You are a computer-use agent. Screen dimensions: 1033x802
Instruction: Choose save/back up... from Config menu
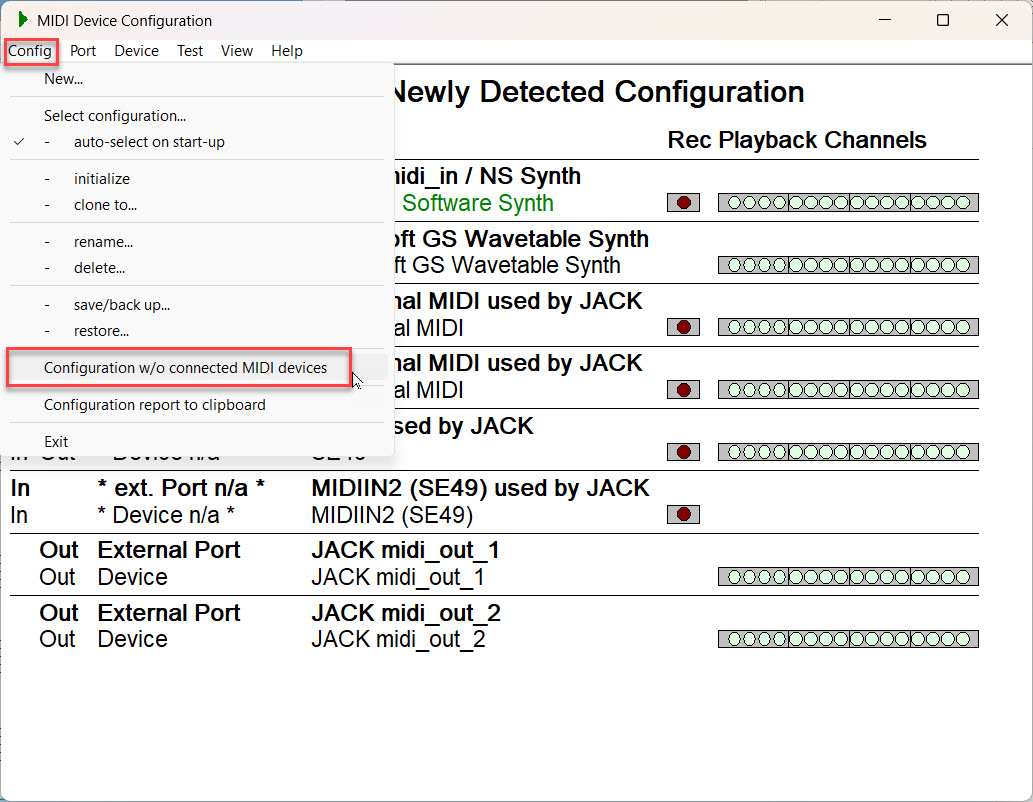(x=121, y=305)
